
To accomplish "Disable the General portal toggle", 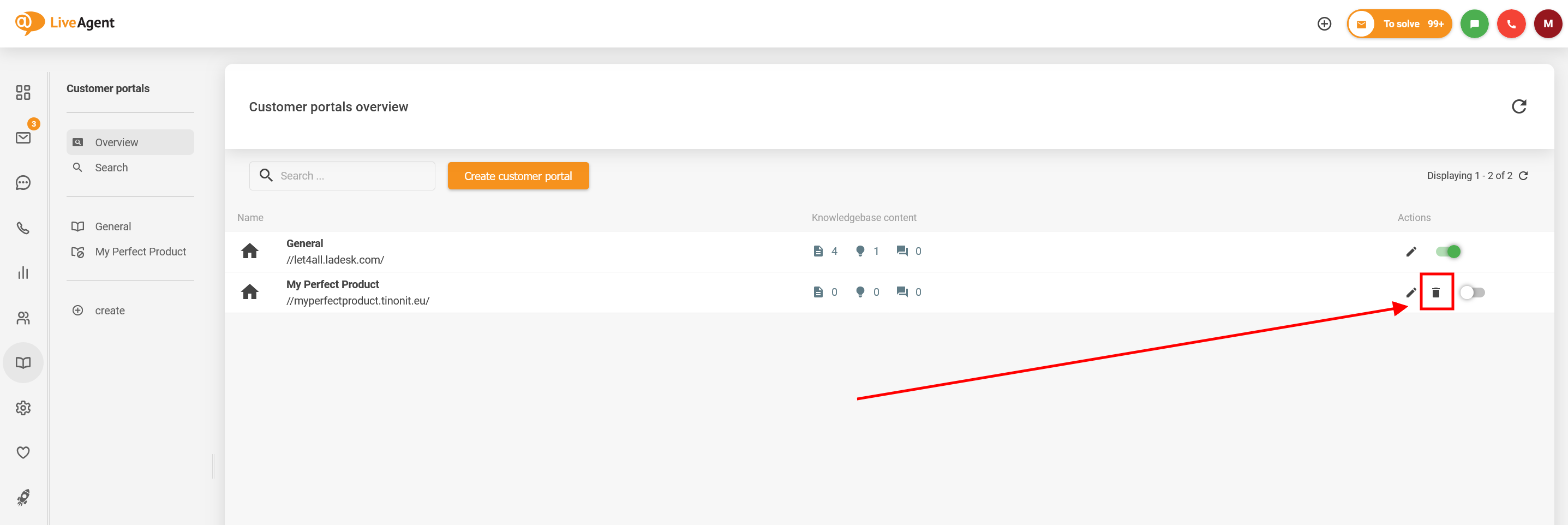I will click(1448, 252).
